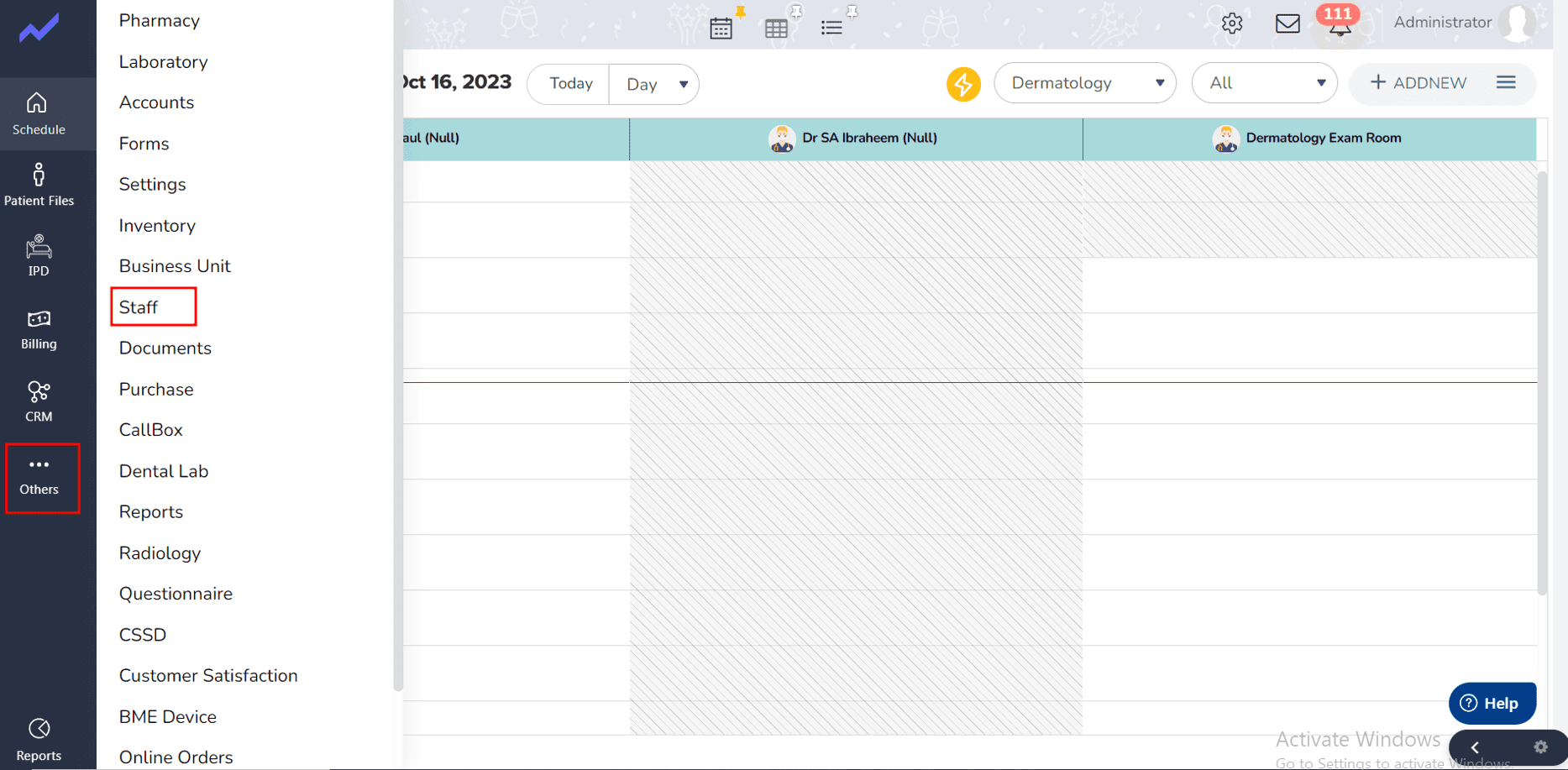Click the Others menu scrollbar
The height and width of the screenshot is (770, 1568).
point(398,344)
